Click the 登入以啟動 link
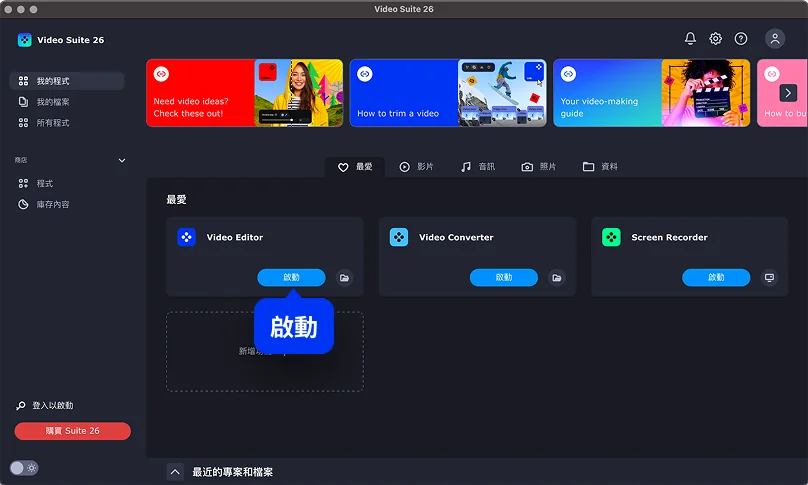 53,406
